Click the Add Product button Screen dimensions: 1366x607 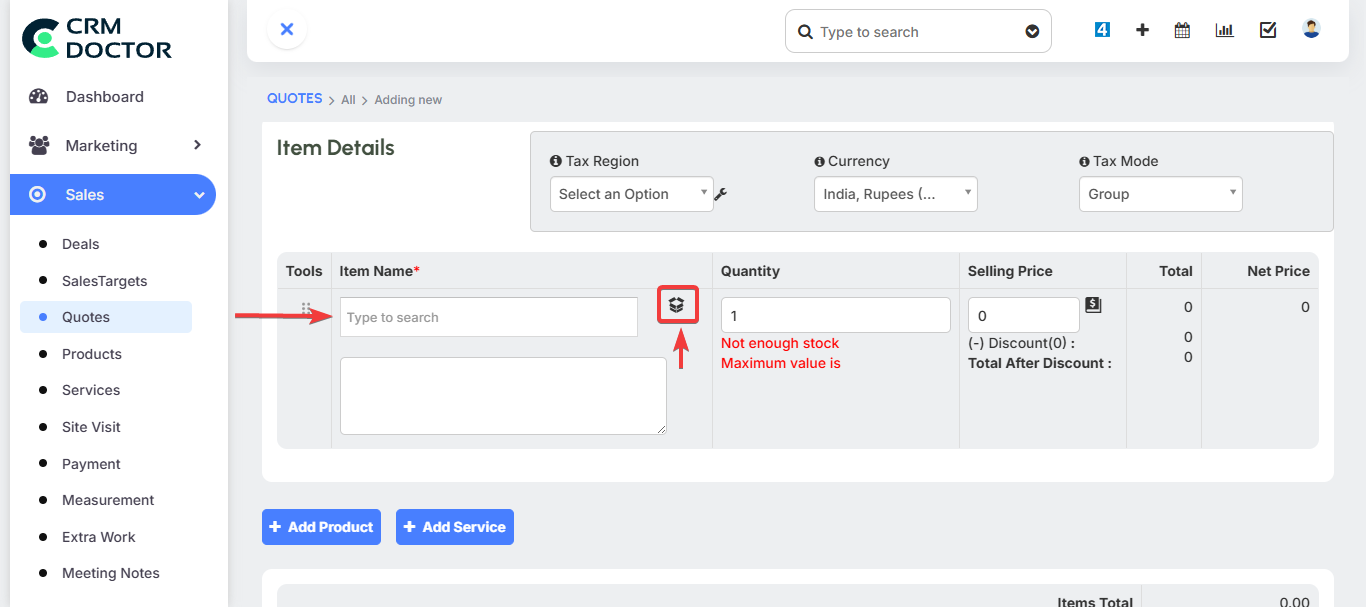(x=321, y=526)
